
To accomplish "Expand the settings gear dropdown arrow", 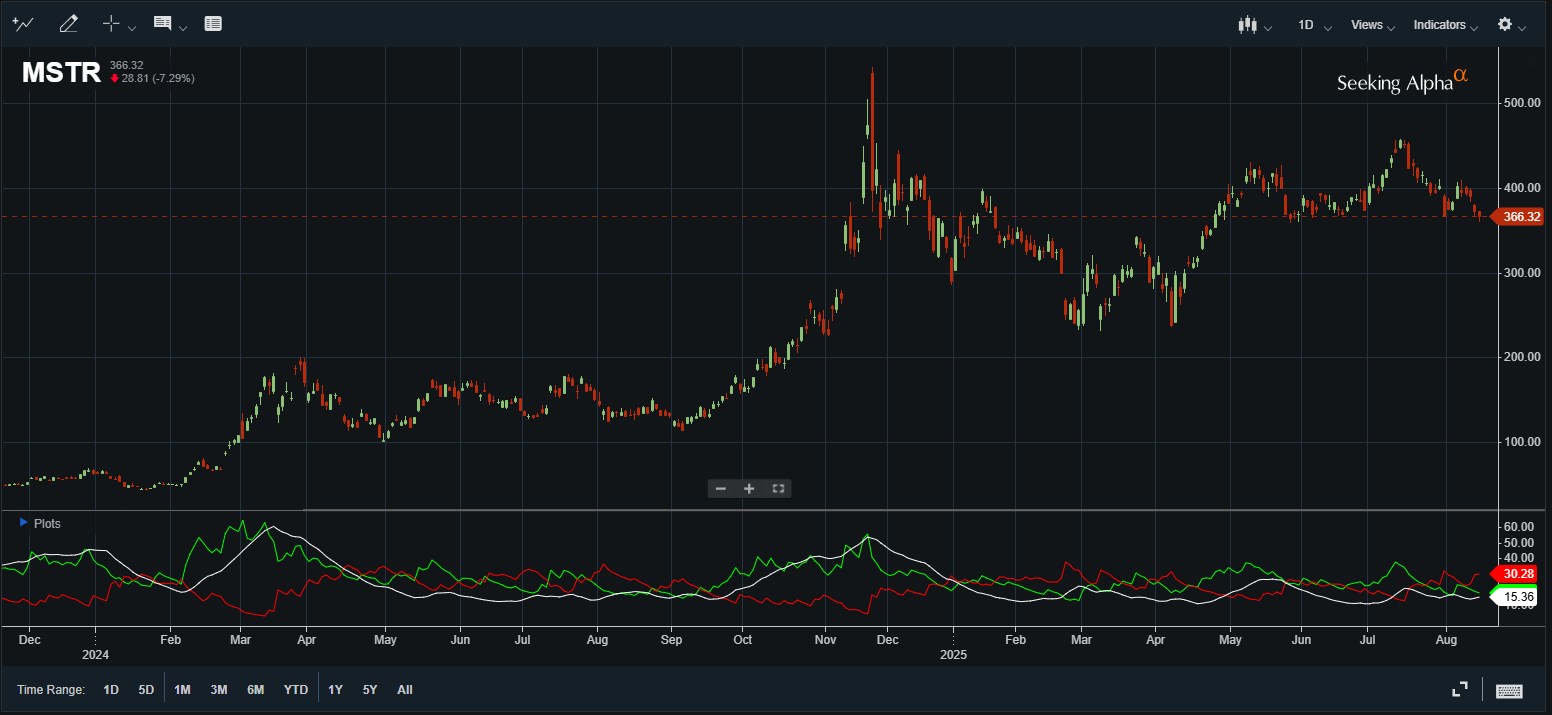I will (x=1522, y=28).
